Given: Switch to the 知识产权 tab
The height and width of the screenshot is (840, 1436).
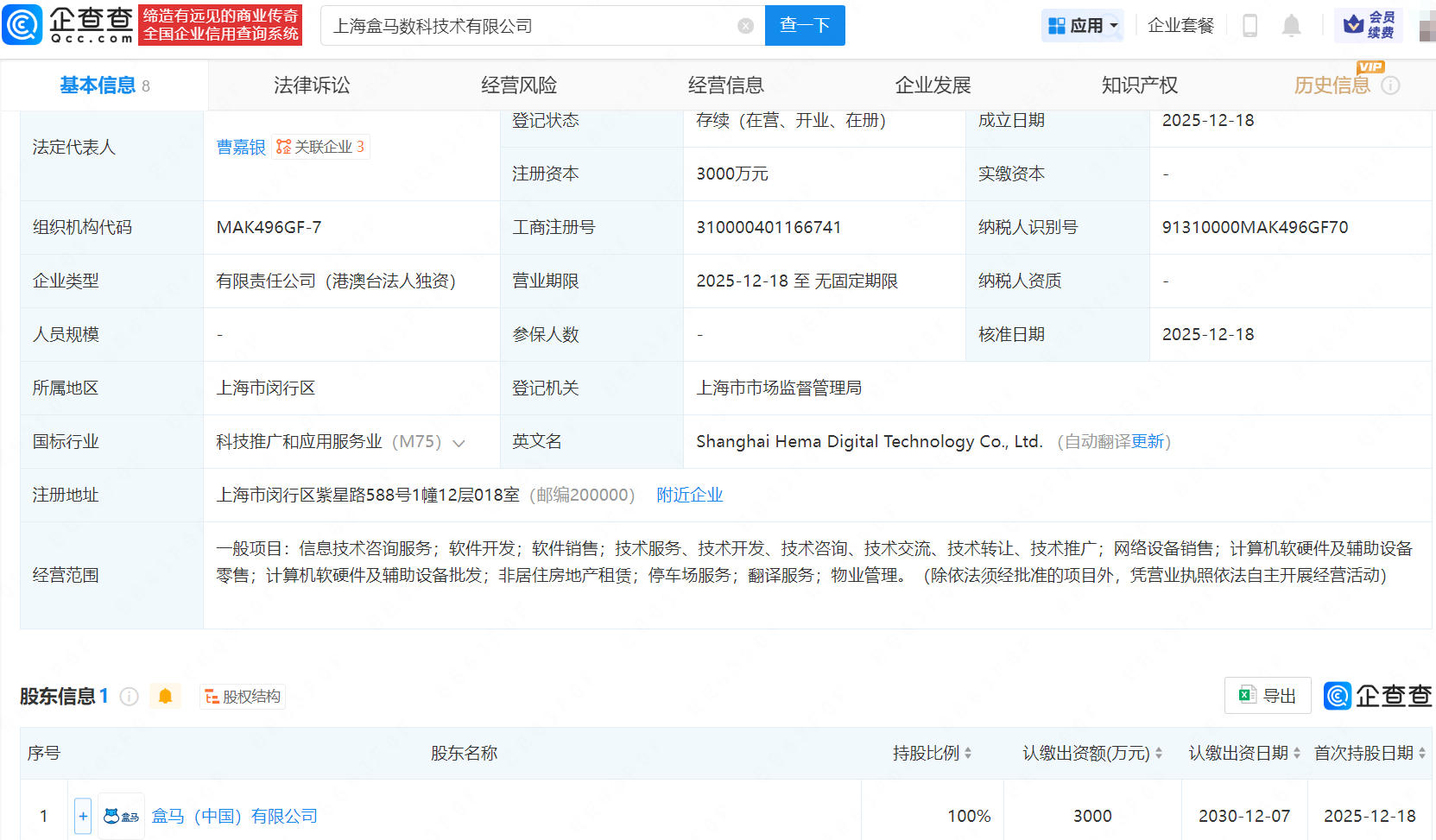Looking at the screenshot, I should click(1138, 85).
